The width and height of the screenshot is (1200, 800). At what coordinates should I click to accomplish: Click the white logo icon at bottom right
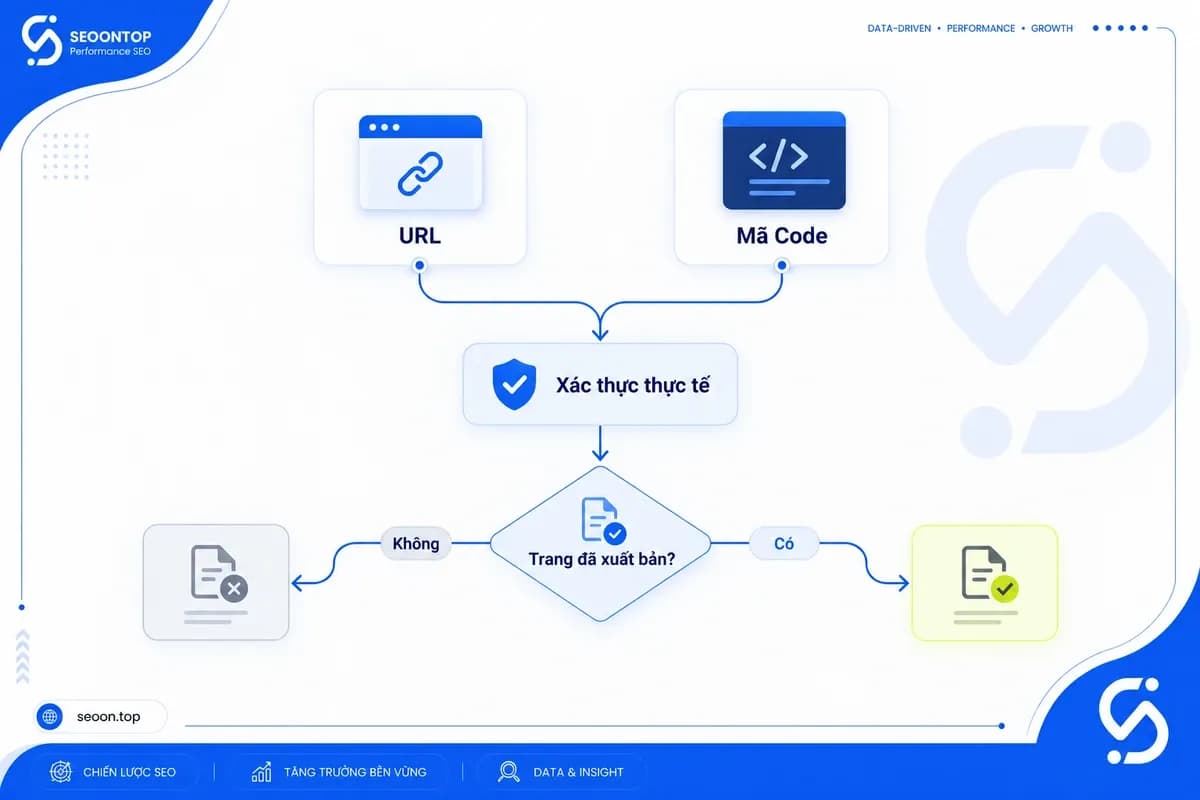[1133, 720]
